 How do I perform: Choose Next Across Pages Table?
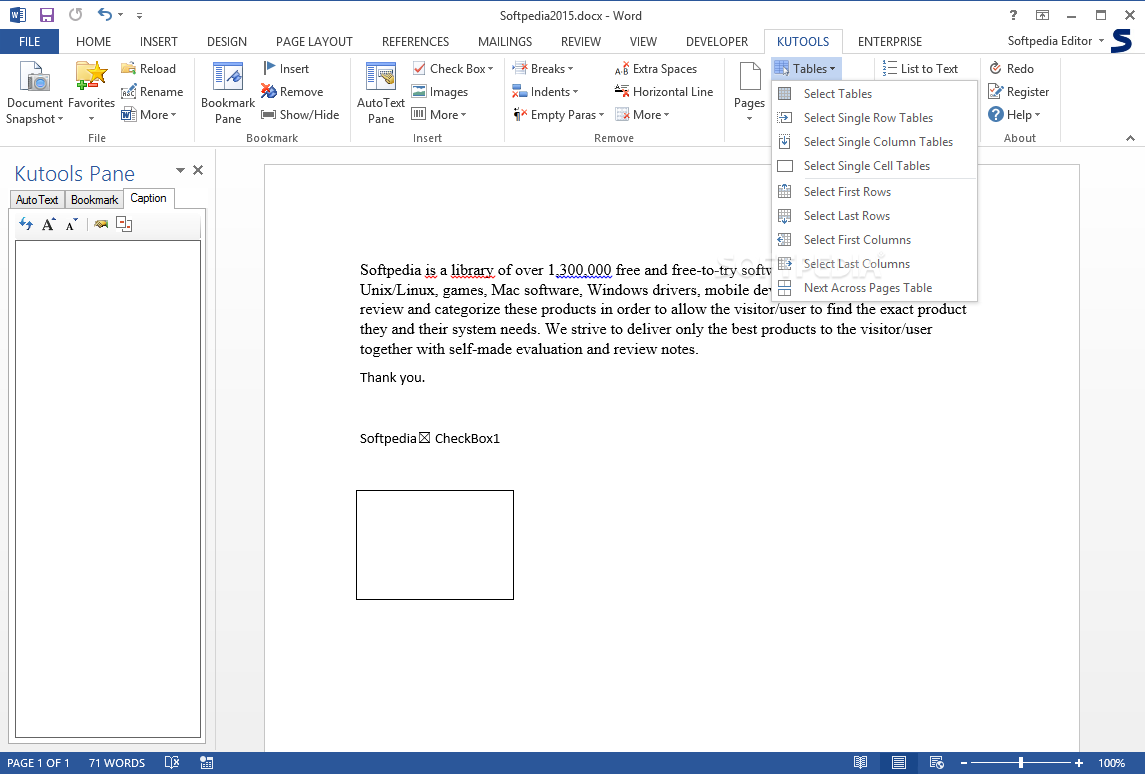point(874,288)
